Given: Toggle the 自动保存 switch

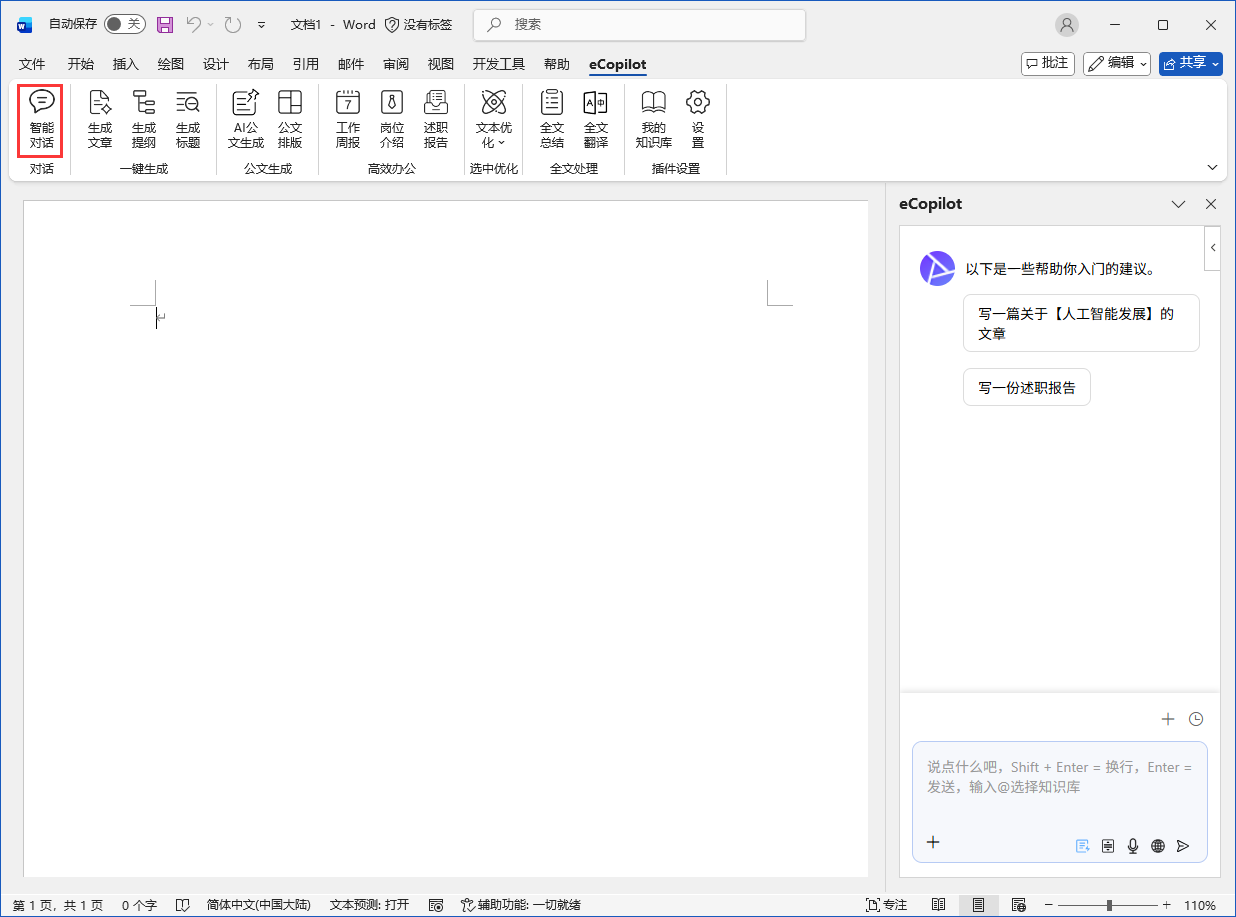Looking at the screenshot, I should coord(124,24).
